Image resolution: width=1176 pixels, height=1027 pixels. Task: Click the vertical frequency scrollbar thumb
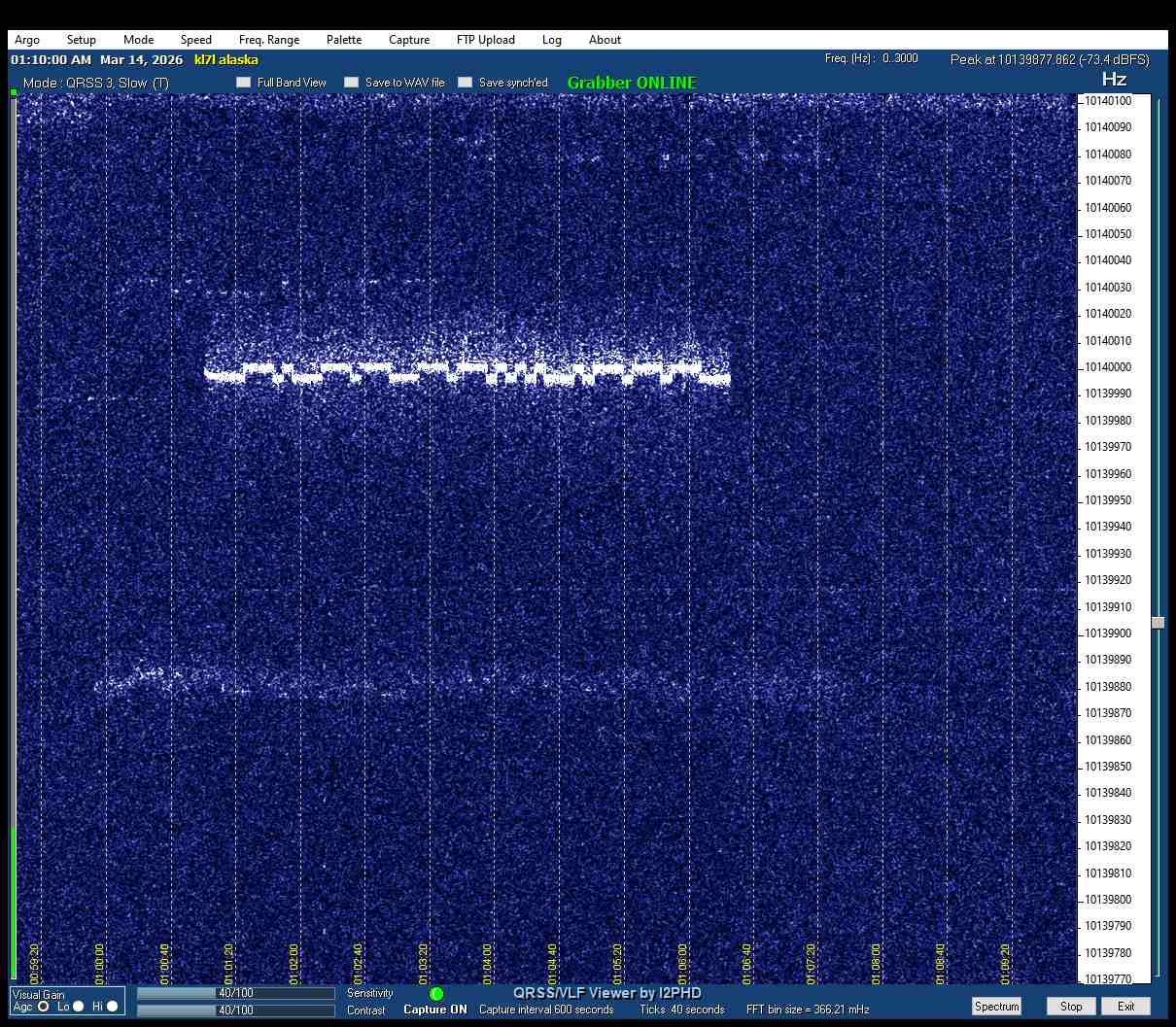click(1158, 623)
